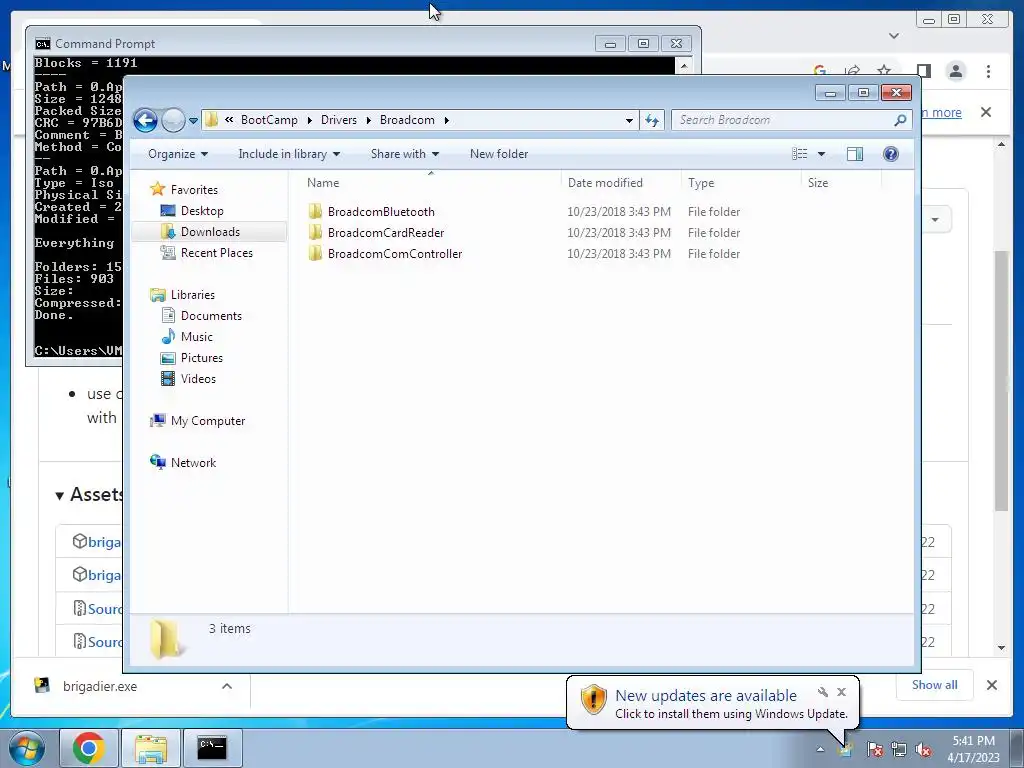Sort by the Date modified column
The width and height of the screenshot is (1024, 768).
click(x=621, y=184)
